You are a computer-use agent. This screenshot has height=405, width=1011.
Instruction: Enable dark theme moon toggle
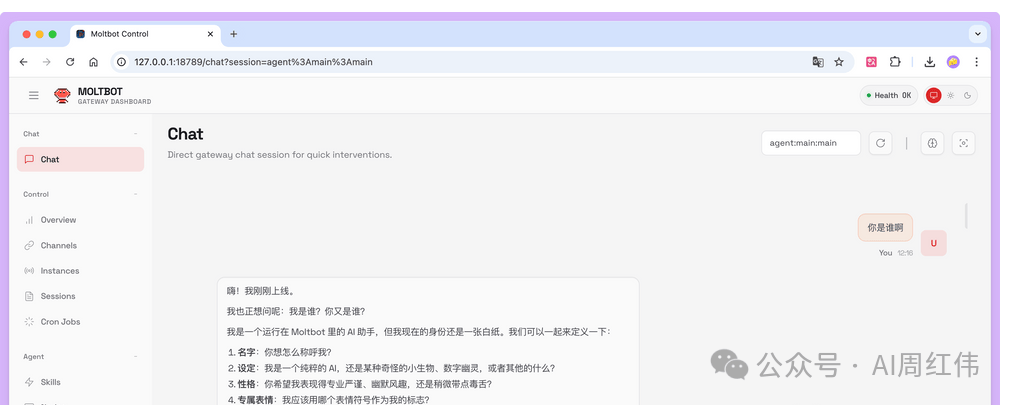click(966, 96)
